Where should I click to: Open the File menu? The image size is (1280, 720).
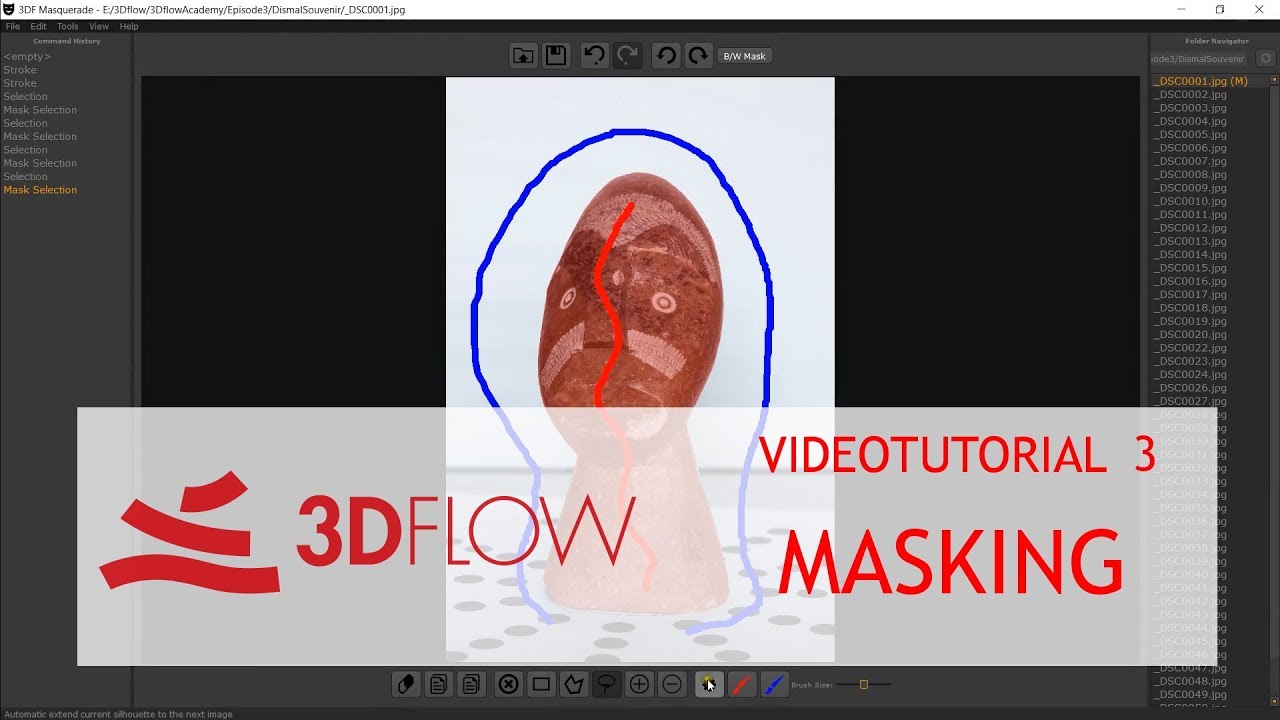point(13,26)
